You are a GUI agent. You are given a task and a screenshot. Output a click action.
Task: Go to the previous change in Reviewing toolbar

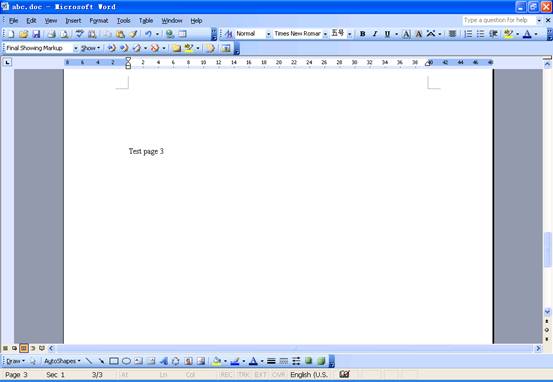coord(111,48)
